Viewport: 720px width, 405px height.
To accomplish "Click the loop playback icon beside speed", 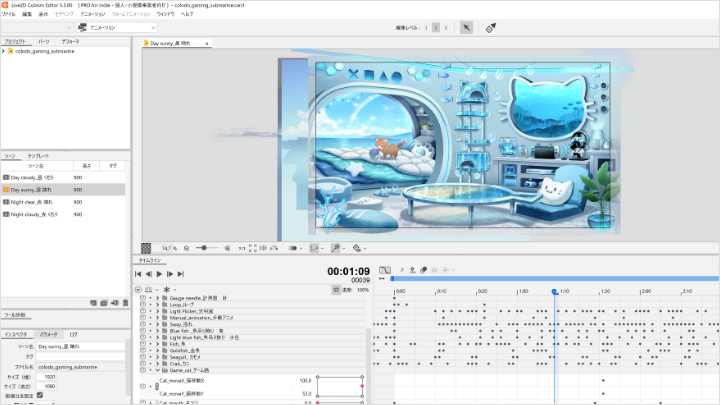I will (x=336, y=290).
